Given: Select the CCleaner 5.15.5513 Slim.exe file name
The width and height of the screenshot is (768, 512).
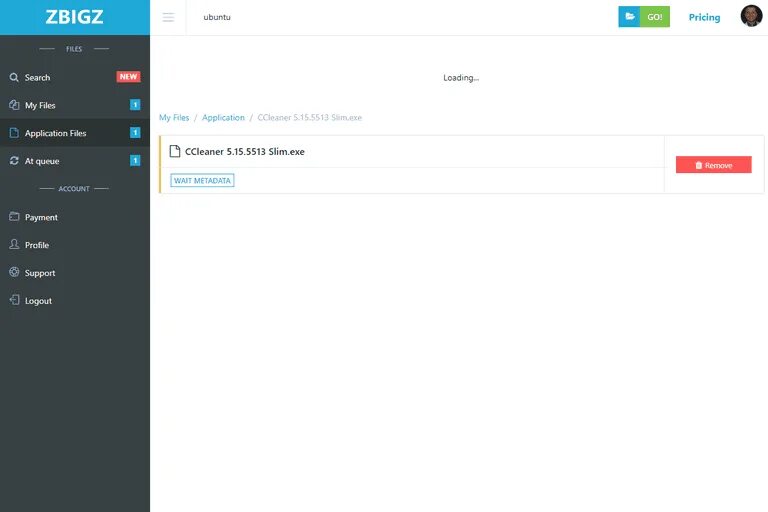Looking at the screenshot, I should click(x=245, y=152).
